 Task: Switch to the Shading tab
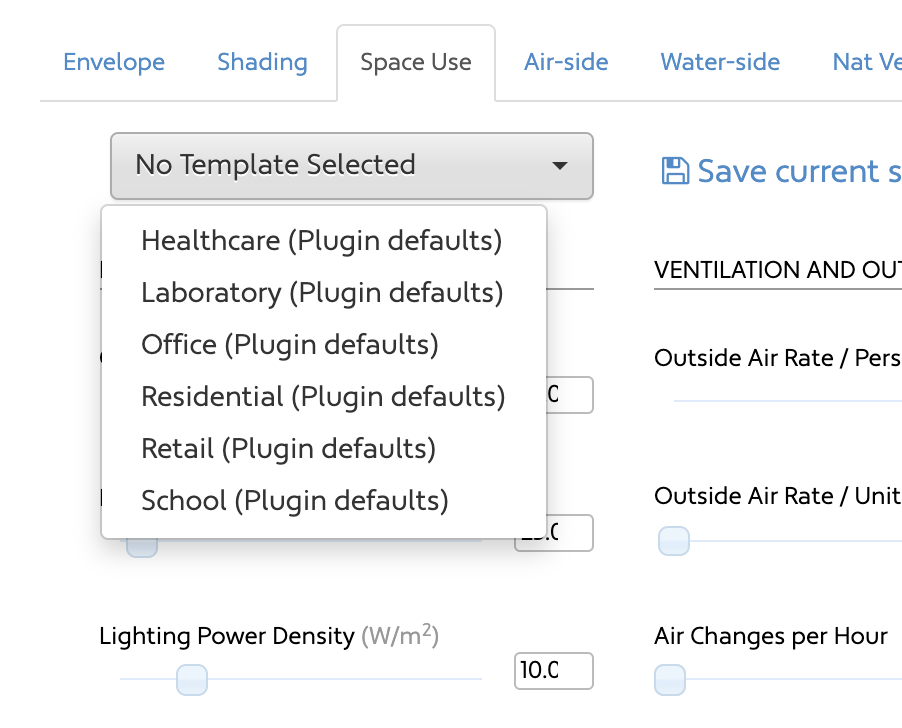coord(262,62)
